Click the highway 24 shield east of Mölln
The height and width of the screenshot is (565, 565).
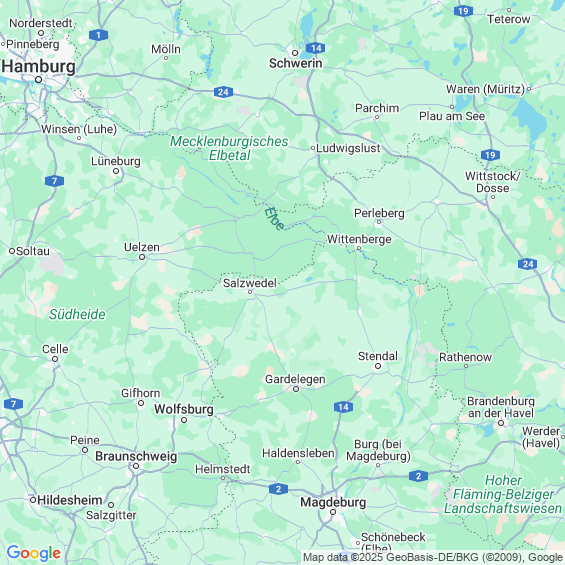(223, 92)
